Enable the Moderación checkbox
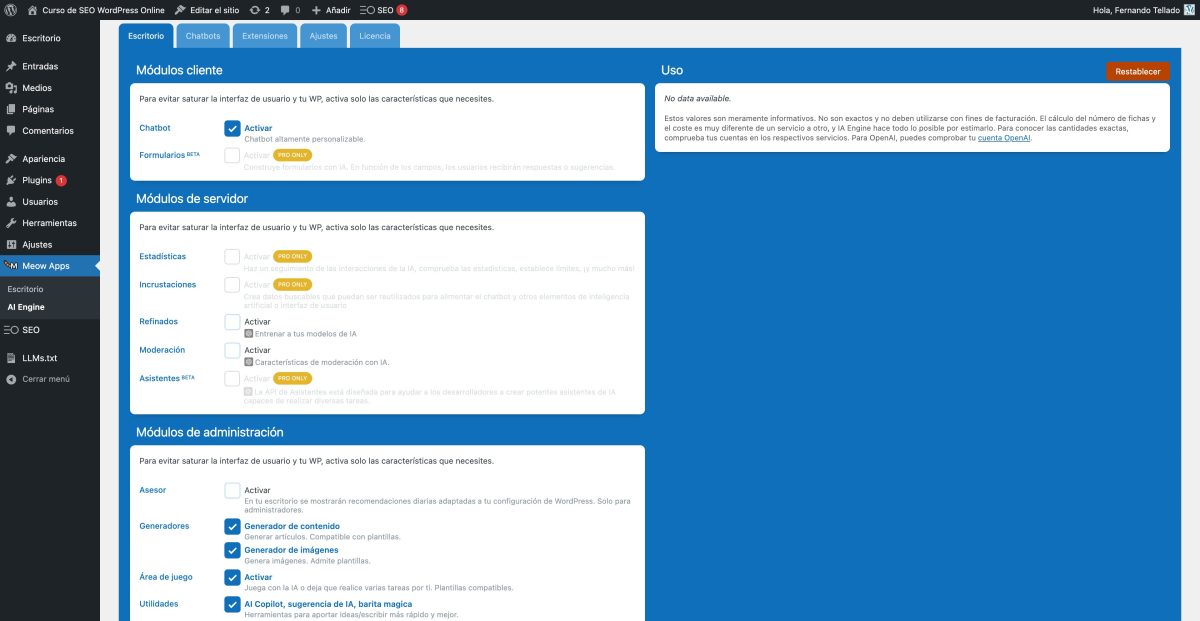The width and height of the screenshot is (1200, 621). tap(232, 350)
